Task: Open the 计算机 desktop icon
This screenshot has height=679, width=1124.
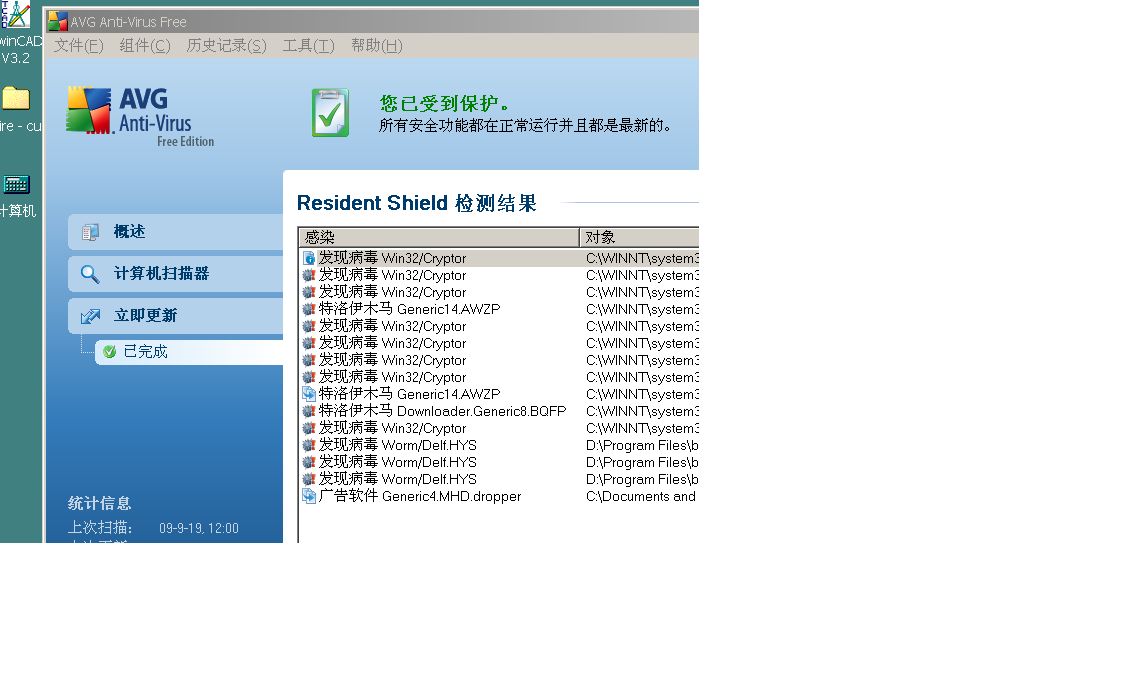Action: coord(17,195)
